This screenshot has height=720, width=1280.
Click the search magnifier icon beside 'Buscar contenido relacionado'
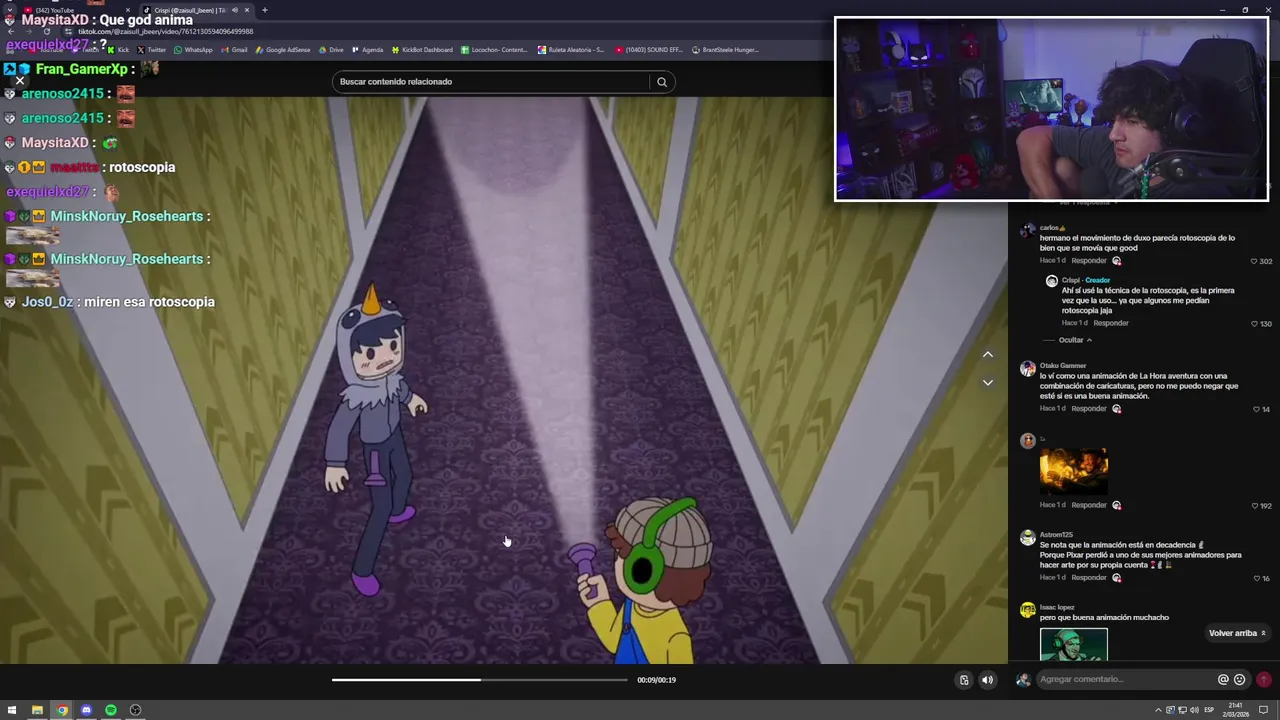661,82
